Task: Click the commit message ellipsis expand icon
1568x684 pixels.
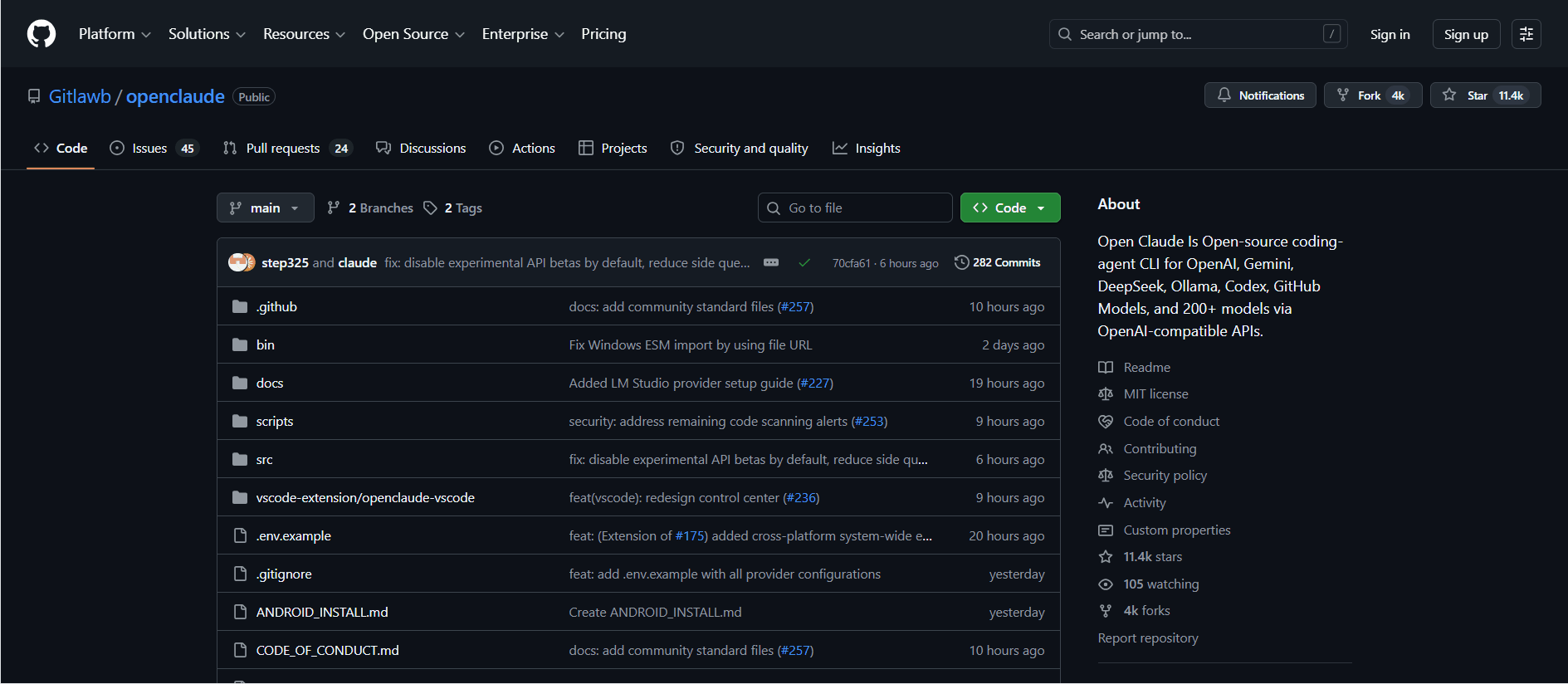Action: point(771,262)
